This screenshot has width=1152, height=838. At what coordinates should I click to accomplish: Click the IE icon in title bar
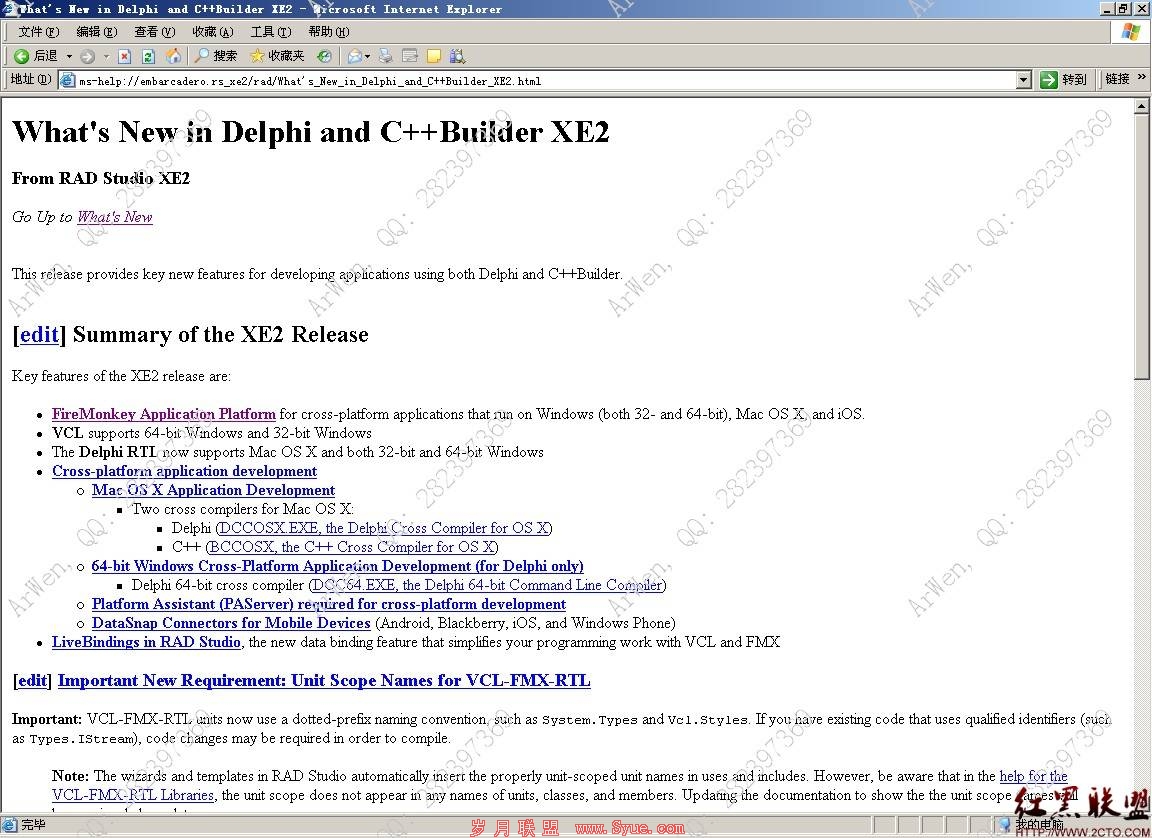pos(10,9)
